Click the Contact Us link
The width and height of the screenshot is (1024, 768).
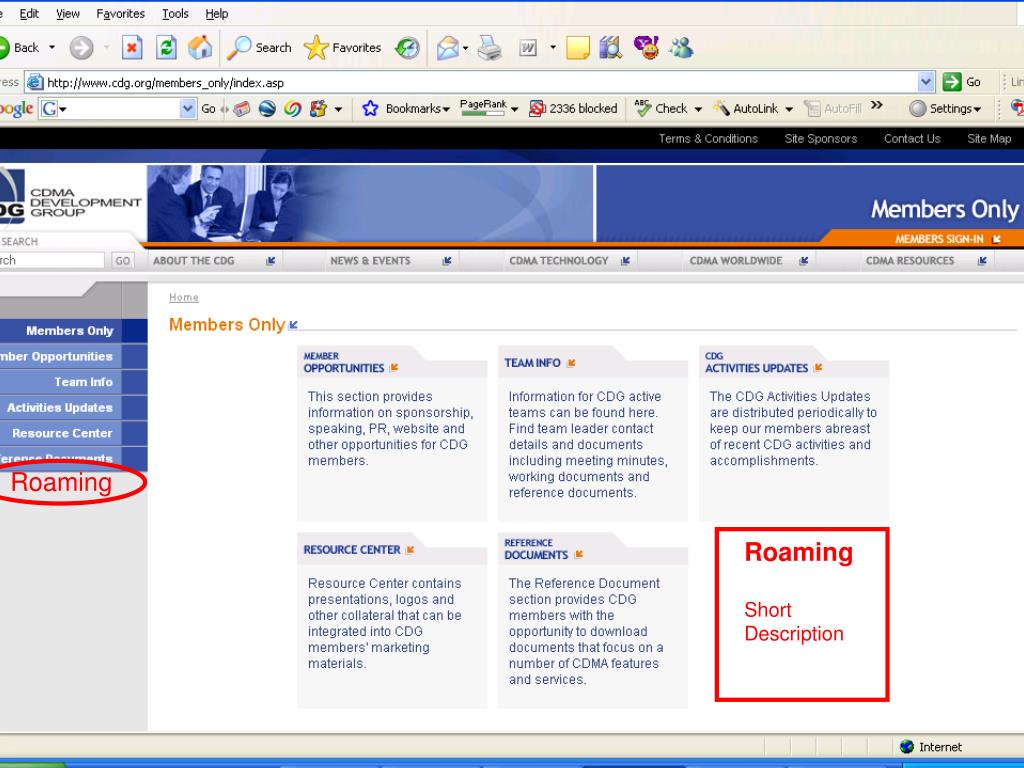pyautogui.click(x=912, y=138)
